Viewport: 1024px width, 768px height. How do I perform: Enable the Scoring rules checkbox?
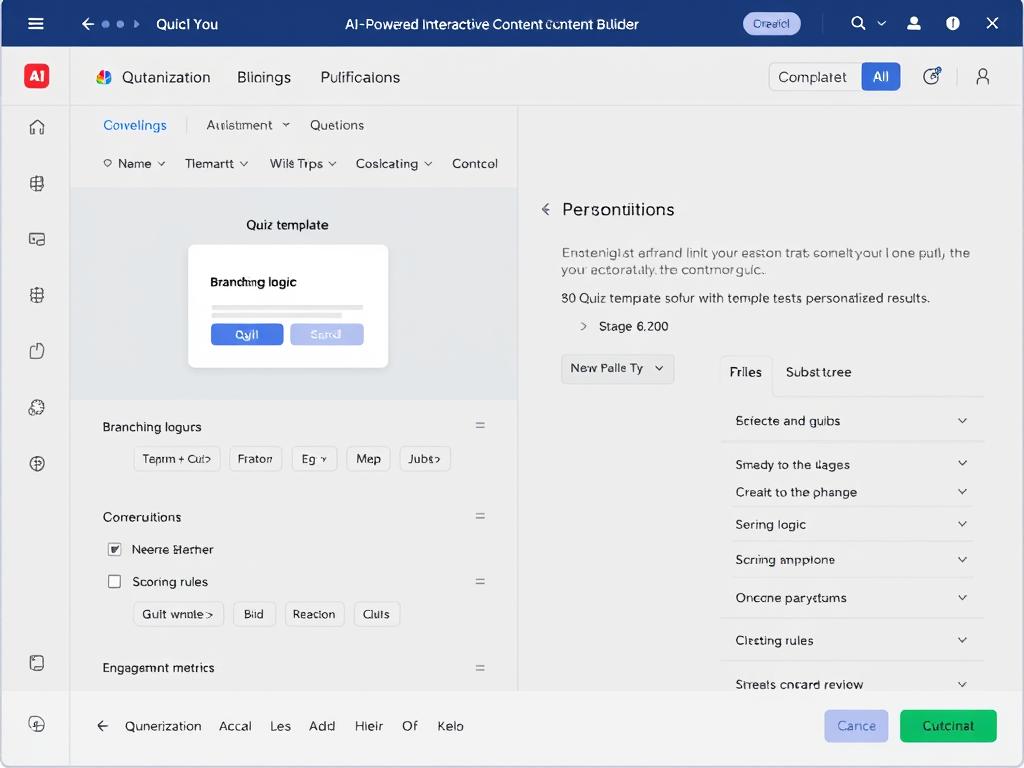point(115,581)
